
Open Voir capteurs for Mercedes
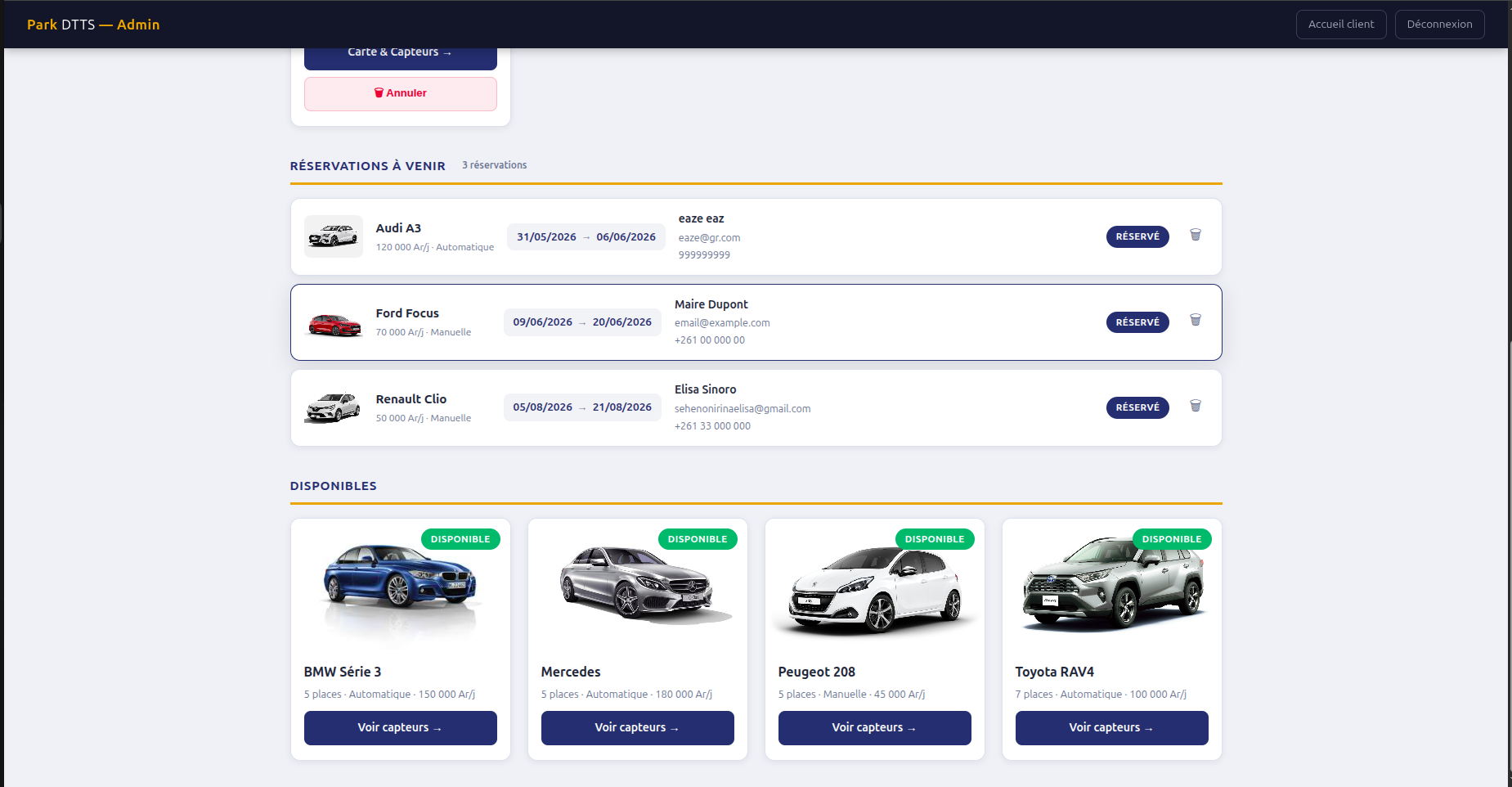pos(638,728)
